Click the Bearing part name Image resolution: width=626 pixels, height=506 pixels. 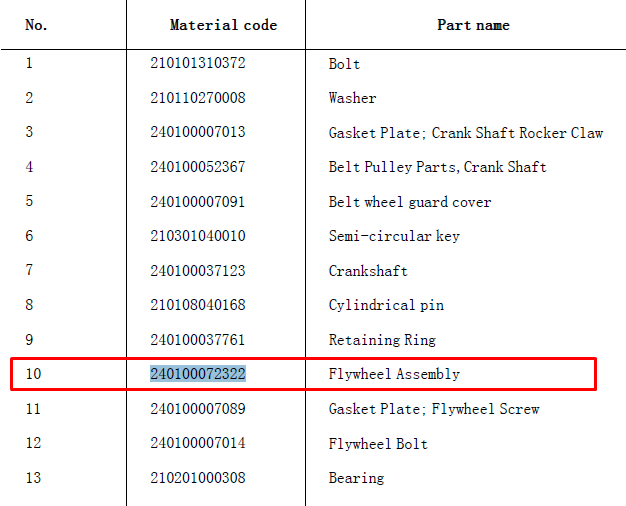(x=356, y=478)
